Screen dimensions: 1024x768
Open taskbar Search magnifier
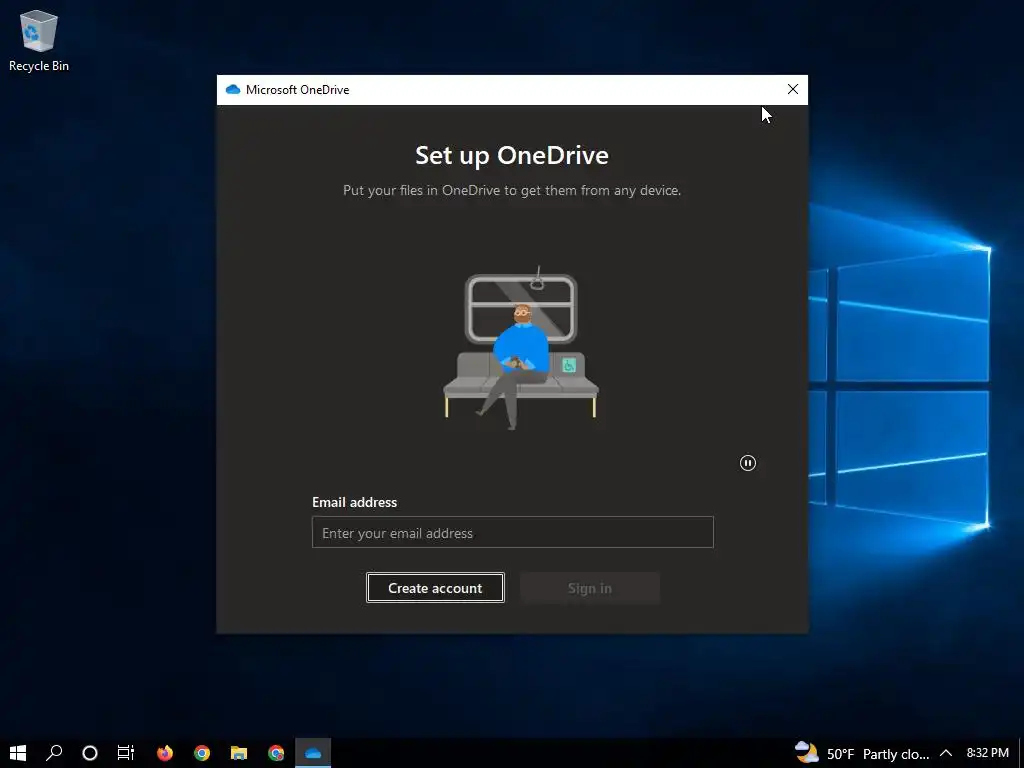[x=54, y=753]
